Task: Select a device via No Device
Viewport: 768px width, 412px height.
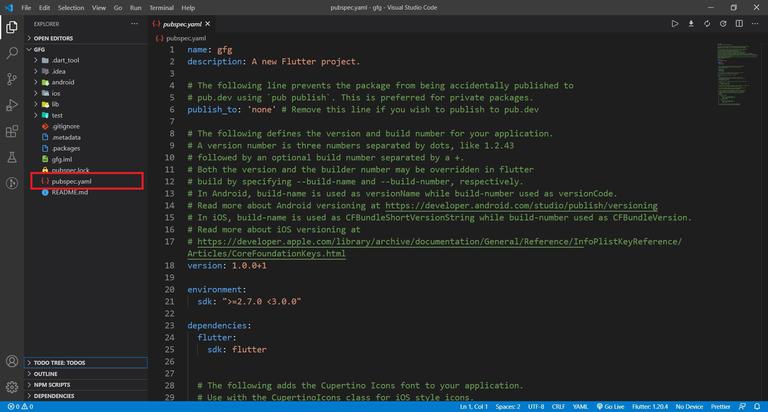Action: 689,407
